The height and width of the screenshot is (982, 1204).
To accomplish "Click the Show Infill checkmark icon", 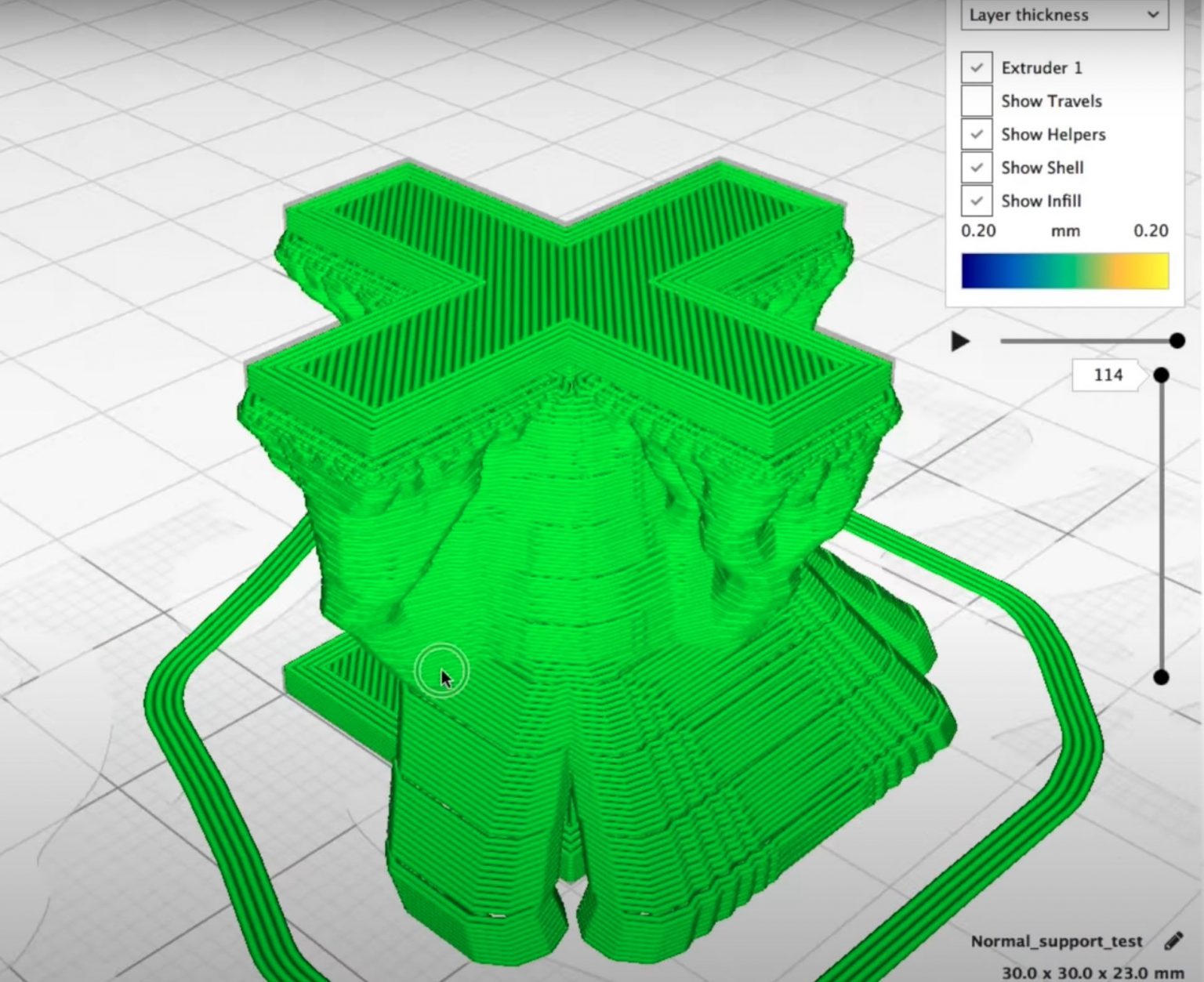I will [x=976, y=201].
